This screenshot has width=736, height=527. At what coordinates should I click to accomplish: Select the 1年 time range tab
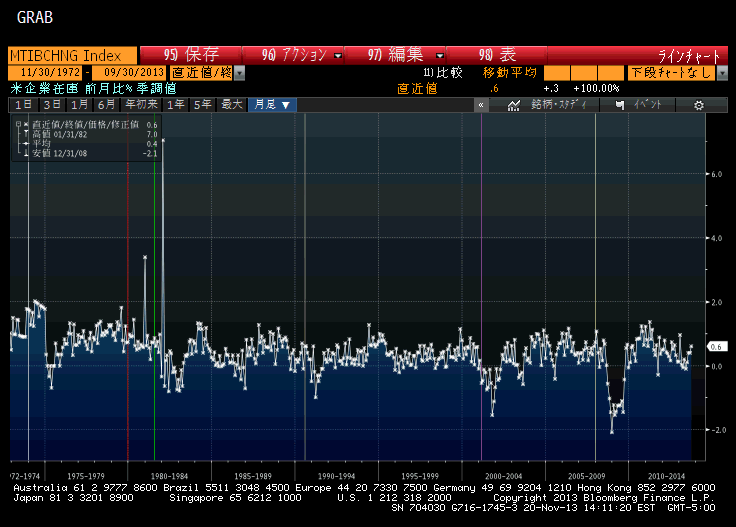175,105
